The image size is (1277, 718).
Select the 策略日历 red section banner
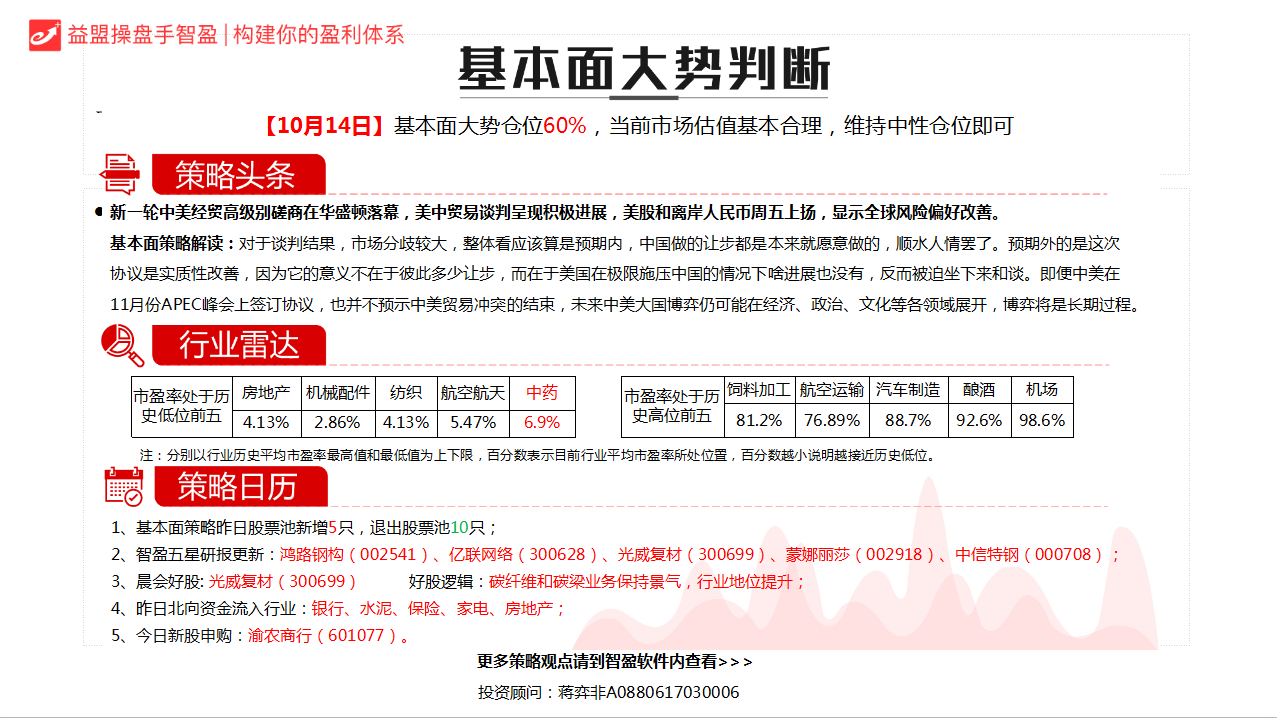pyautogui.click(x=239, y=487)
